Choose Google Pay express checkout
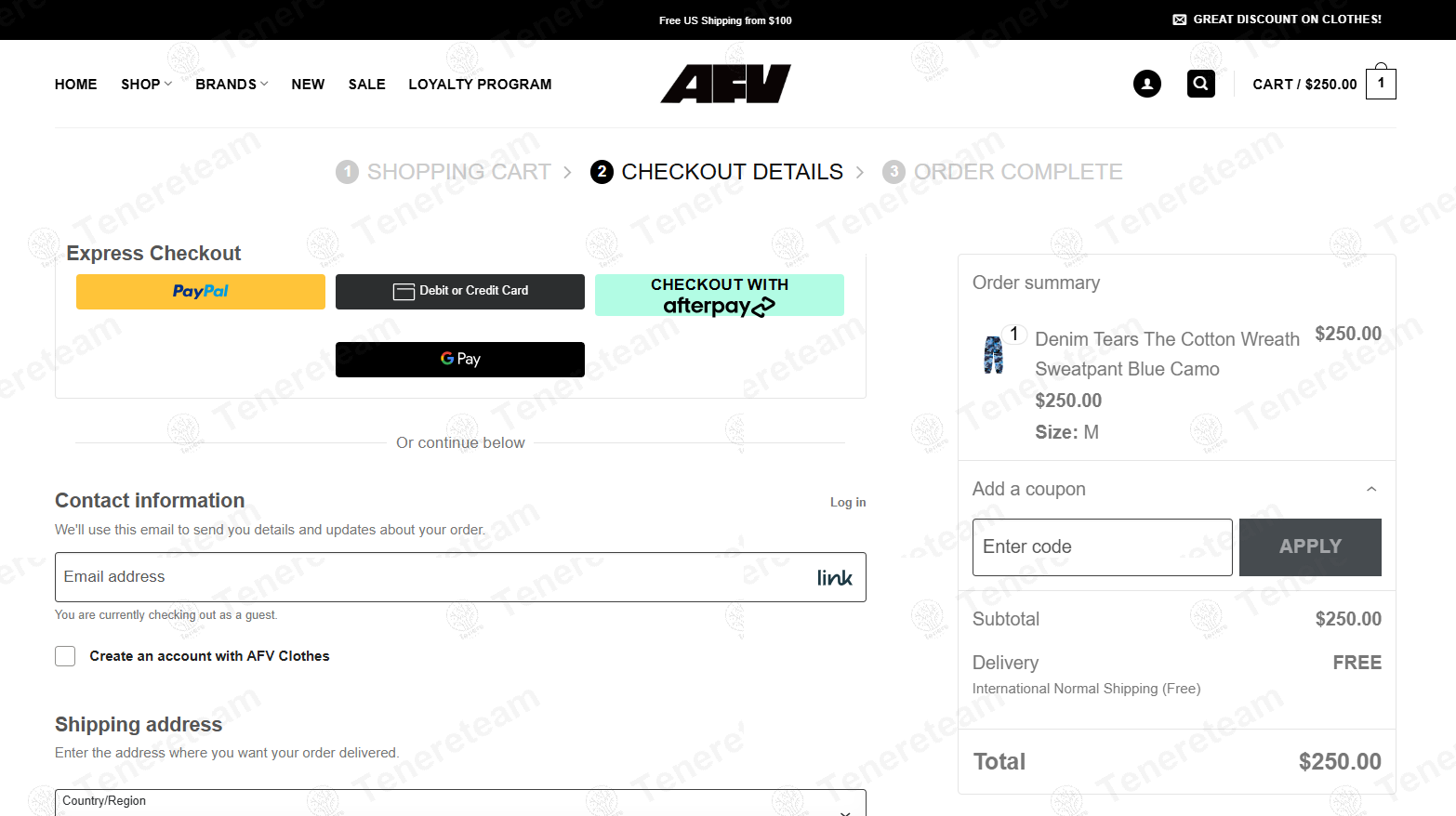 coord(459,360)
